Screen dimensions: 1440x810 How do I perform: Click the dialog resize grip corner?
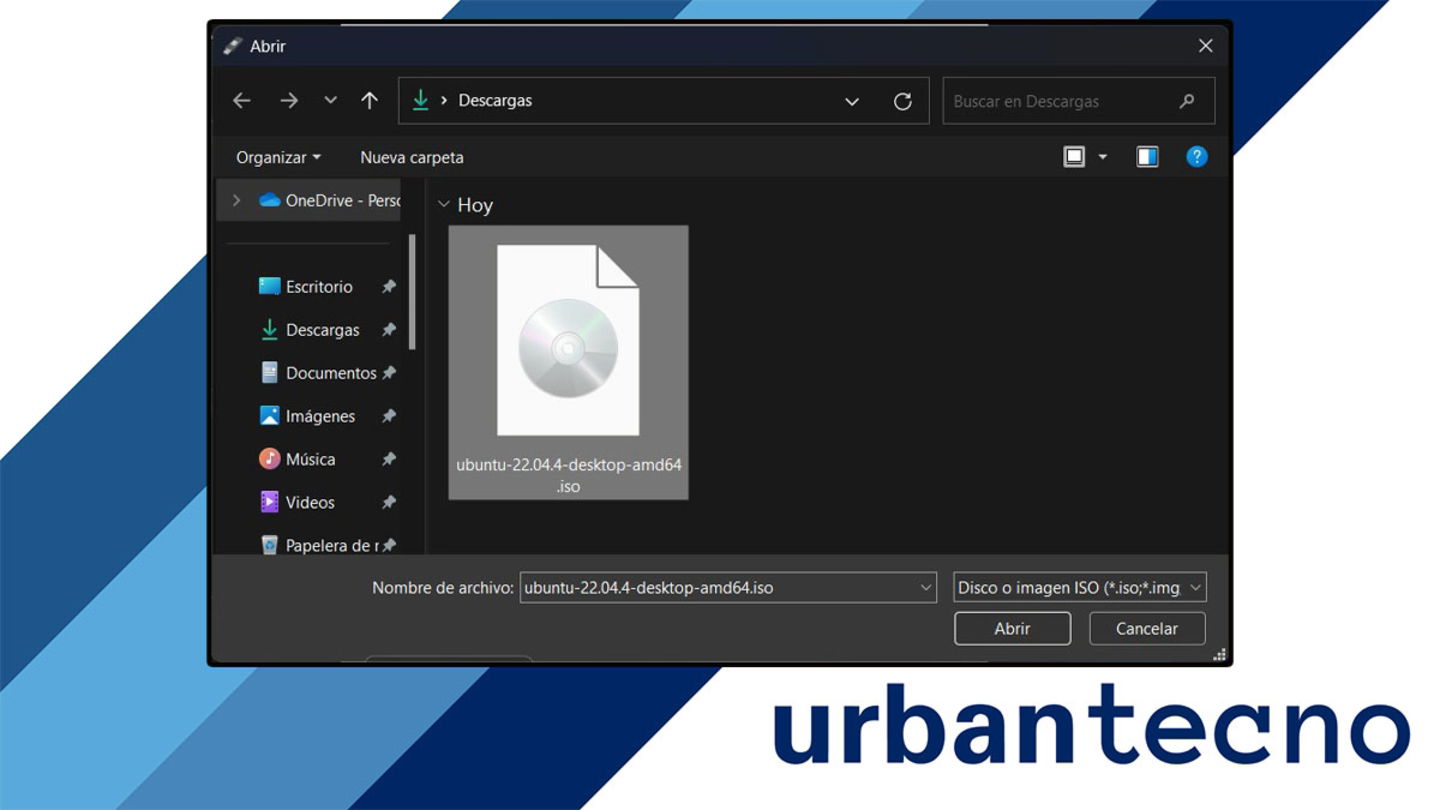pyautogui.click(x=1220, y=656)
